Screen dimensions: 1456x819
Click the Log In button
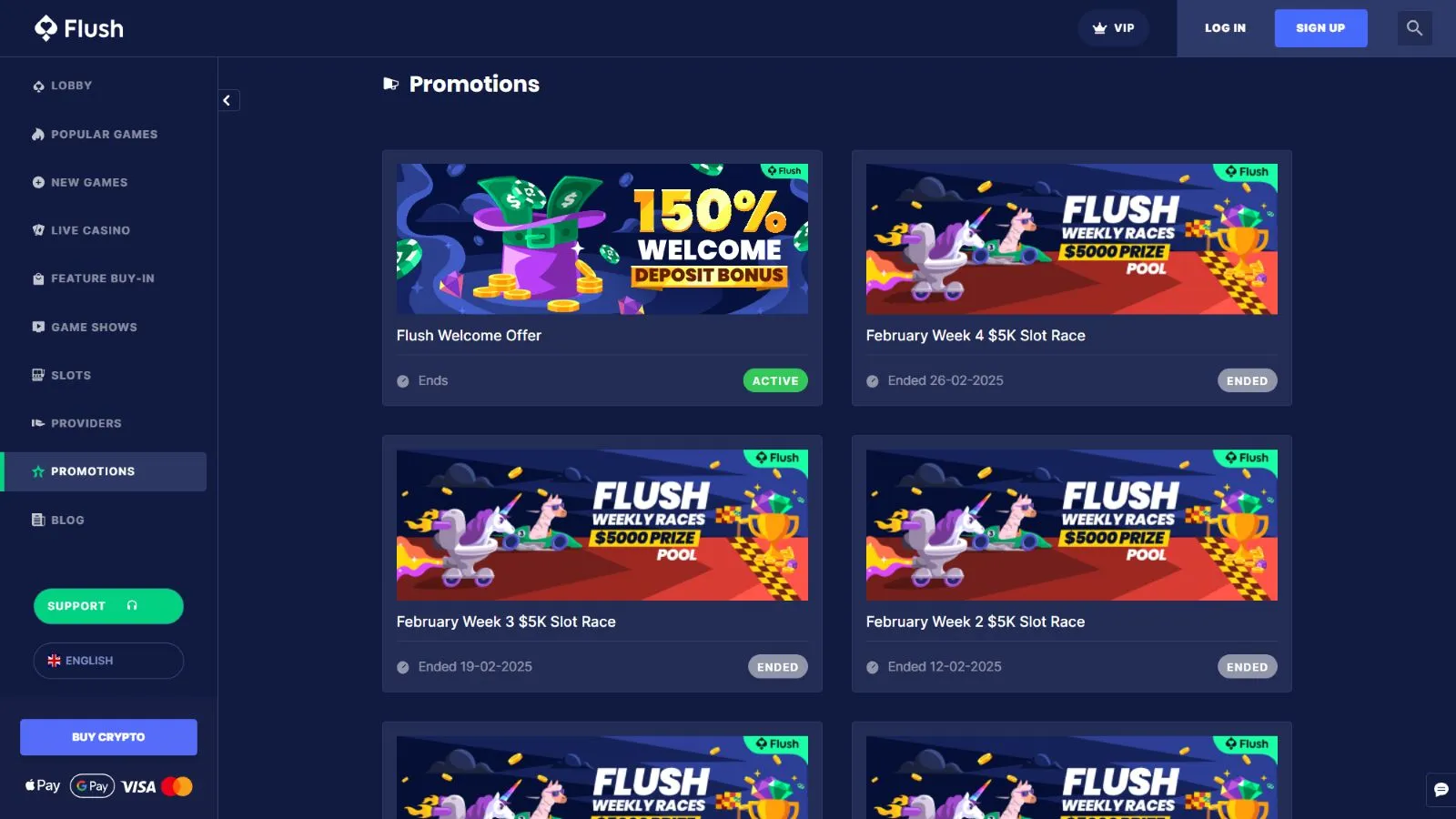coord(1225,28)
